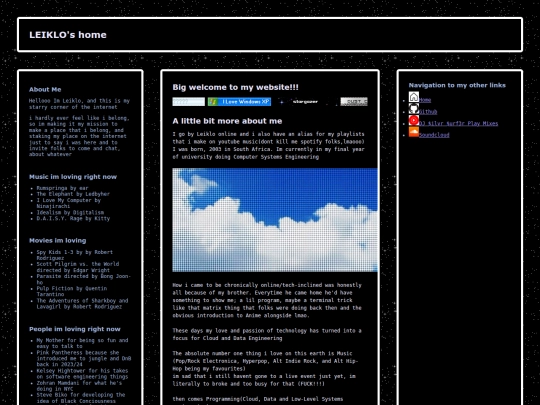The height and width of the screenshot is (405, 540).
Task: Click the Music im loving right now heading
Action: (x=73, y=177)
